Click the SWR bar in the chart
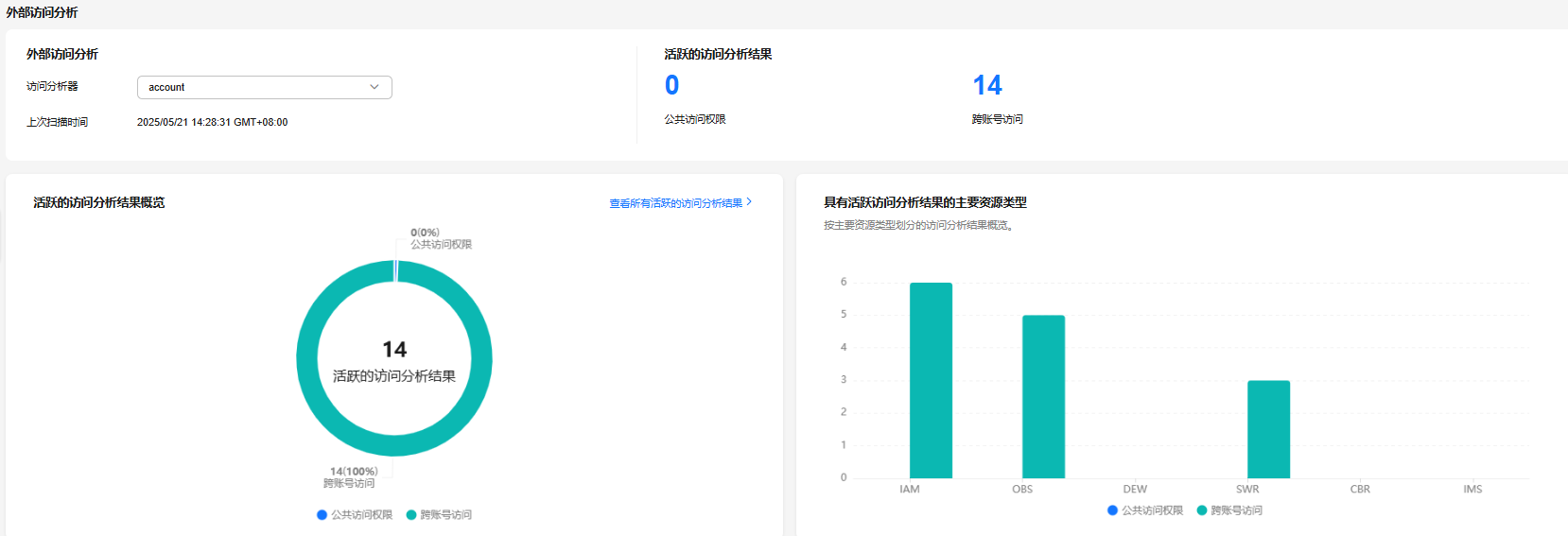The width and height of the screenshot is (1568, 536). click(x=1268, y=429)
